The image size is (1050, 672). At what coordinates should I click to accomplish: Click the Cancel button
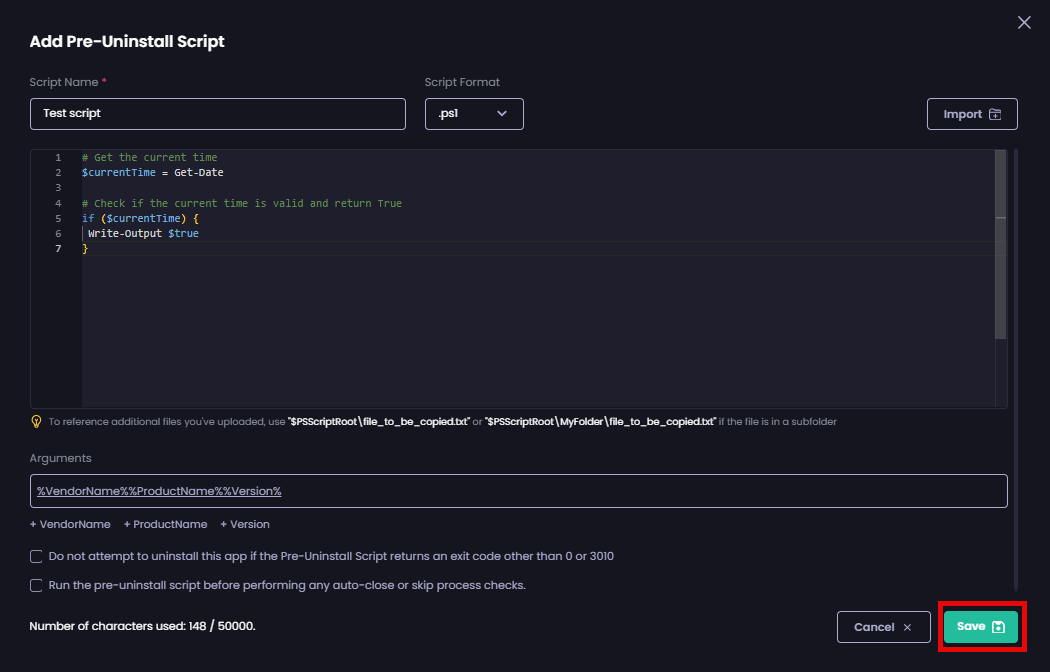point(884,626)
